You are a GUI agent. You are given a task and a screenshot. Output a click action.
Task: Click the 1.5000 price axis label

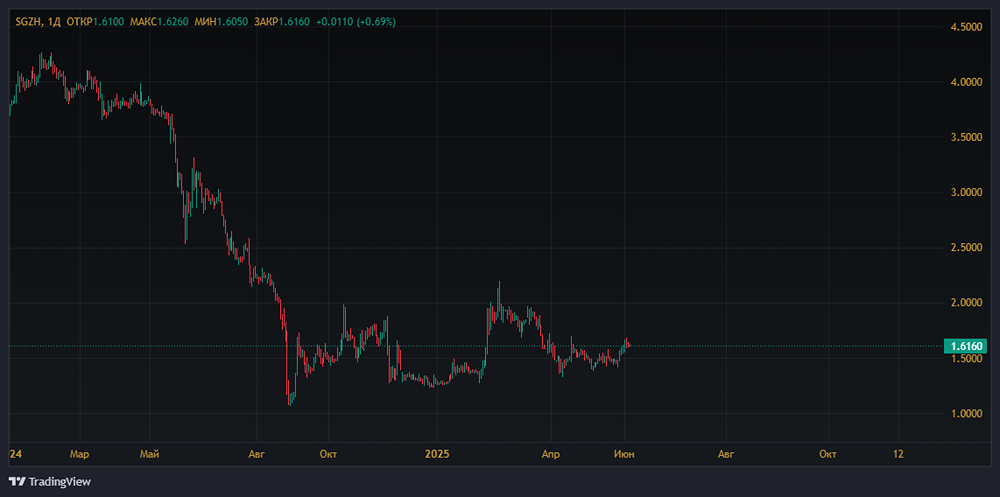pos(966,359)
